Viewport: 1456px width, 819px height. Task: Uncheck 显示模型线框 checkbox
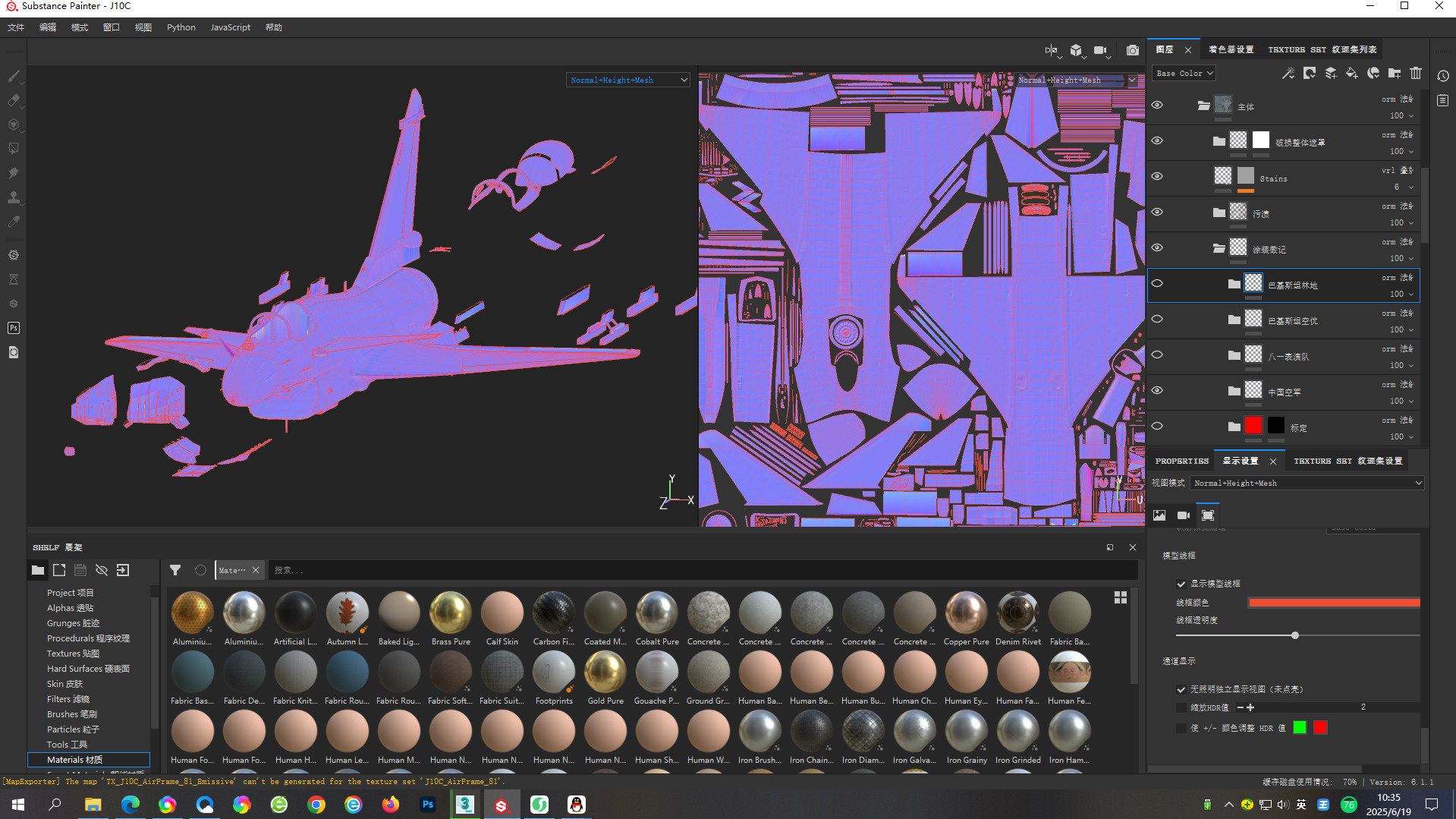coord(1181,584)
